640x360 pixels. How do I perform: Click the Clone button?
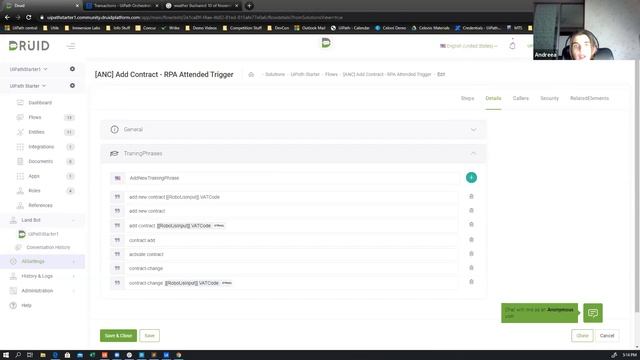click(x=582, y=336)
